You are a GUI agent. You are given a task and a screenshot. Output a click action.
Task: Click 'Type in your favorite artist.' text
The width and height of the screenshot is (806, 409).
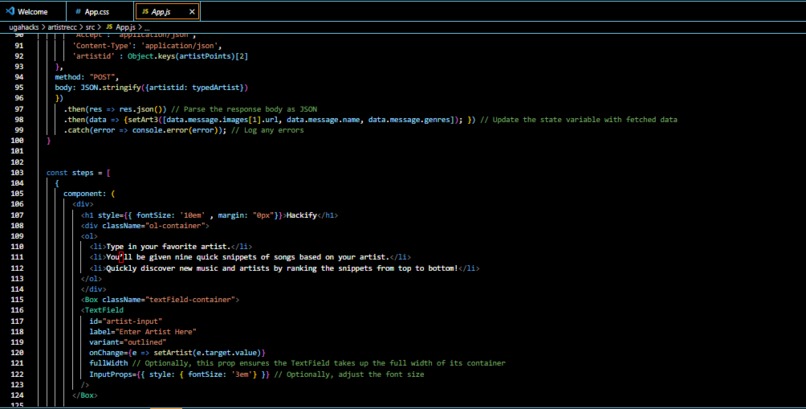coord(169,247)
